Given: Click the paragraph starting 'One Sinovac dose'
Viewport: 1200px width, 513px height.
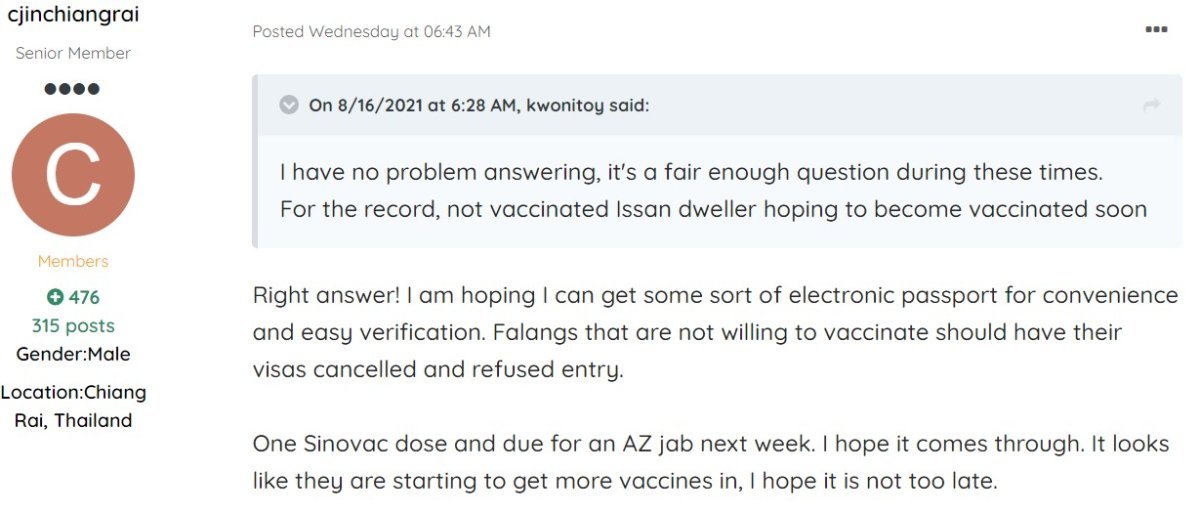Looking at the screenshot, I should tap(710, 443).
